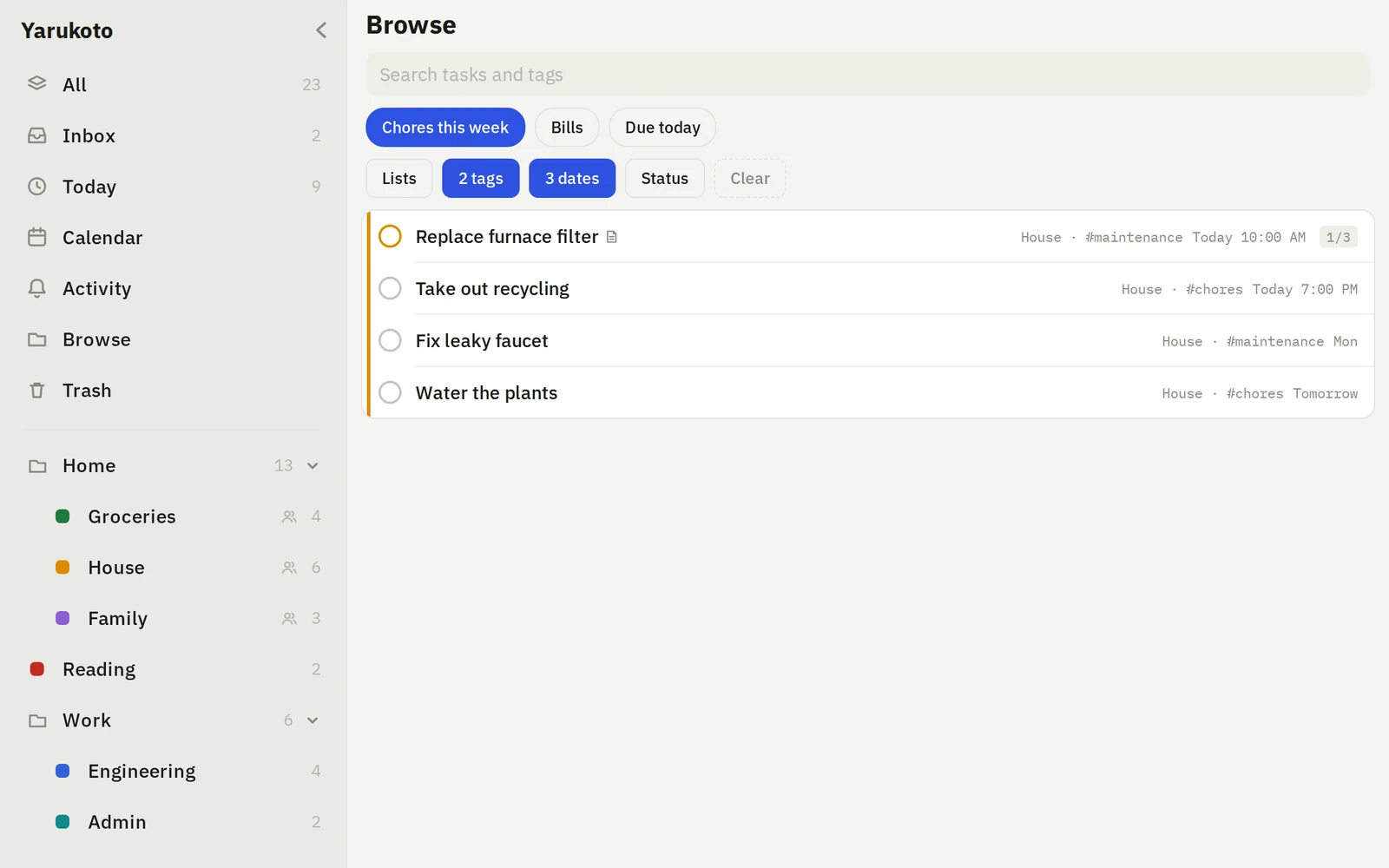Click the blue Engineering color dot
Viewport: 1389px width, 868px height.
[x=63, y=771]
